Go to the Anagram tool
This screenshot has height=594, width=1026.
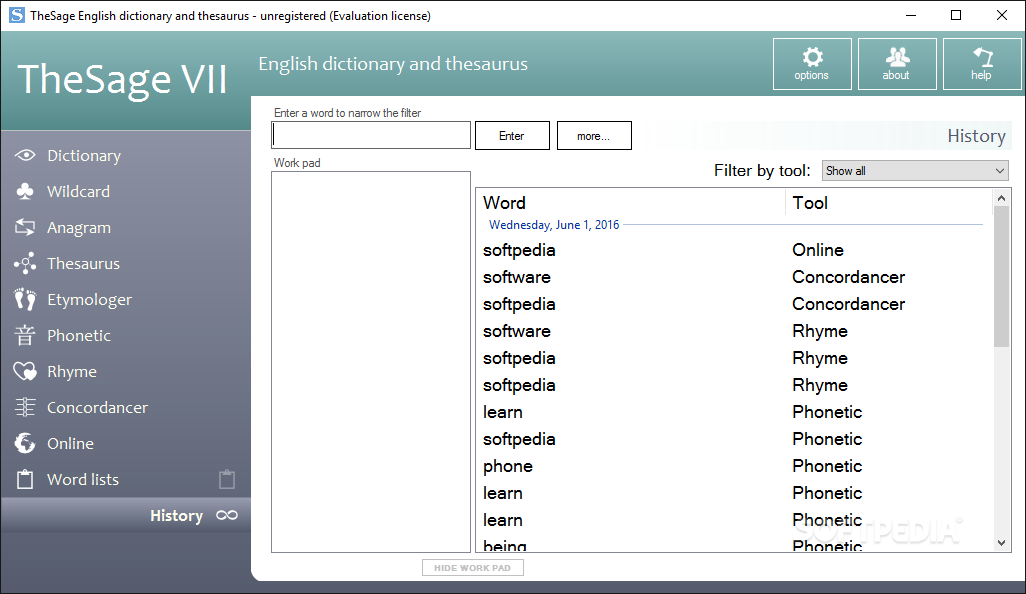click(x=79, y=228)
